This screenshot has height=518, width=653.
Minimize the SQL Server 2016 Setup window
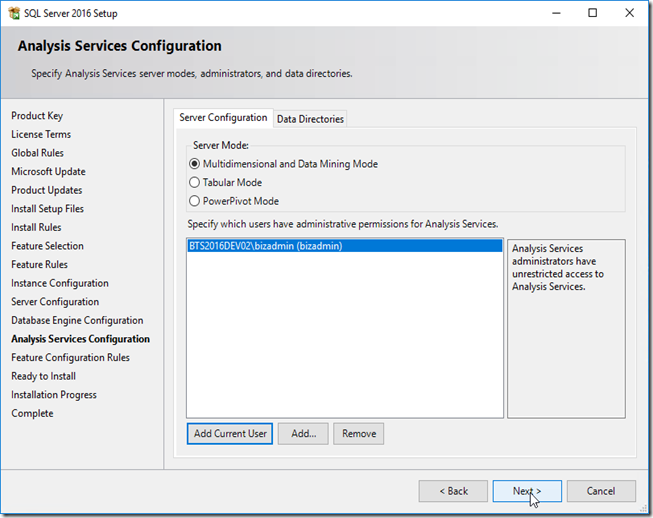coord(556,13)
